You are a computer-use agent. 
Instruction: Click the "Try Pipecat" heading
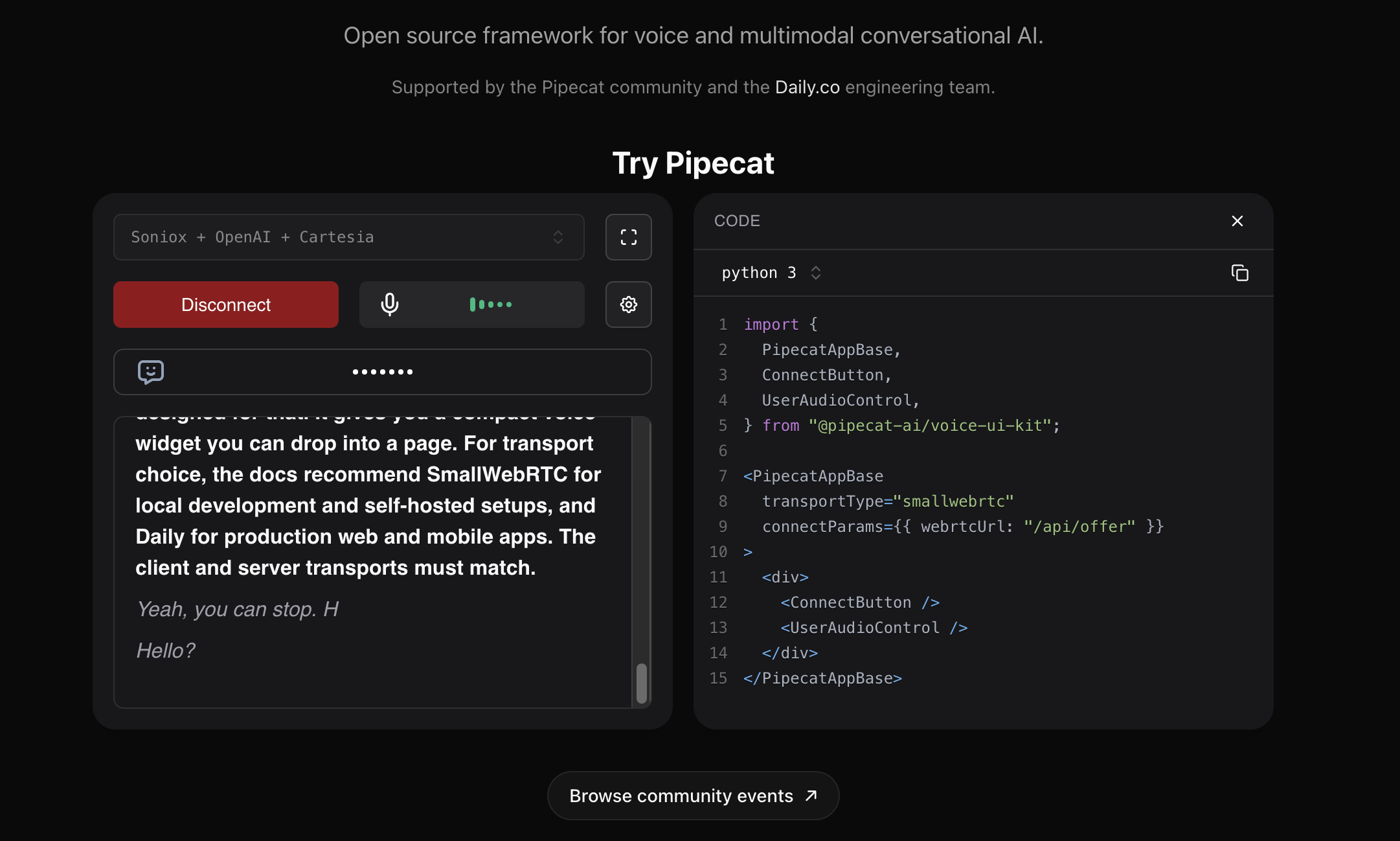[x=693, y=163]
